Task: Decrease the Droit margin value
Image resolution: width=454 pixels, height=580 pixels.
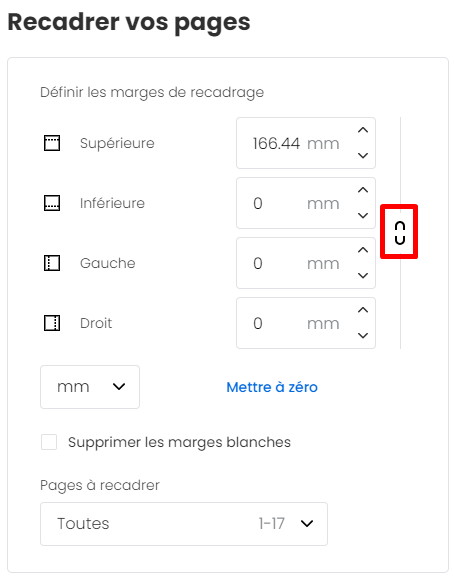Action: coord(363,335)
